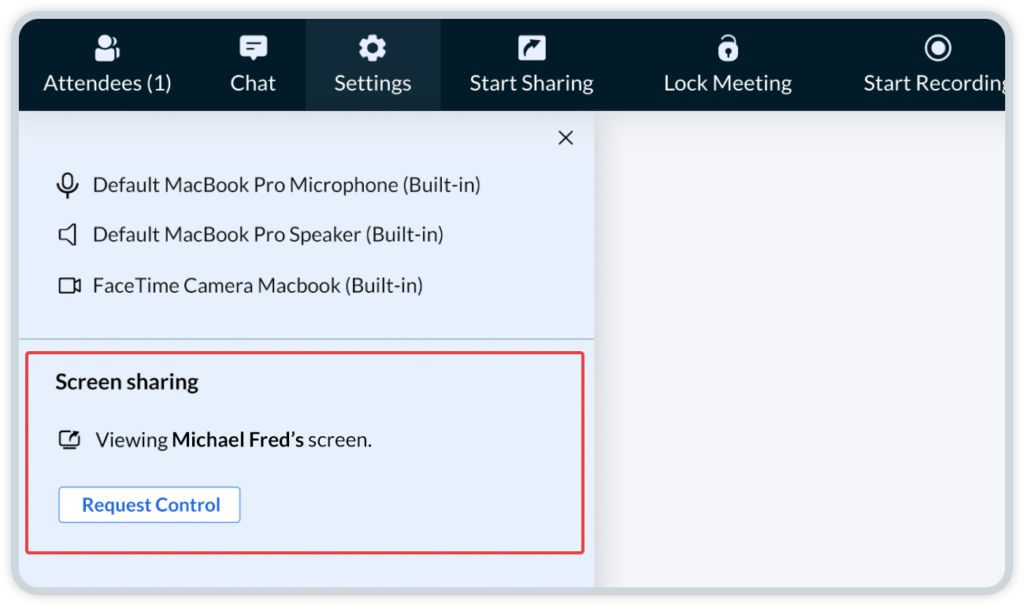The width and height of the screenshot is (1024, 607).
Task: Click the Start Sharing text label
Action: coord(532,83)
